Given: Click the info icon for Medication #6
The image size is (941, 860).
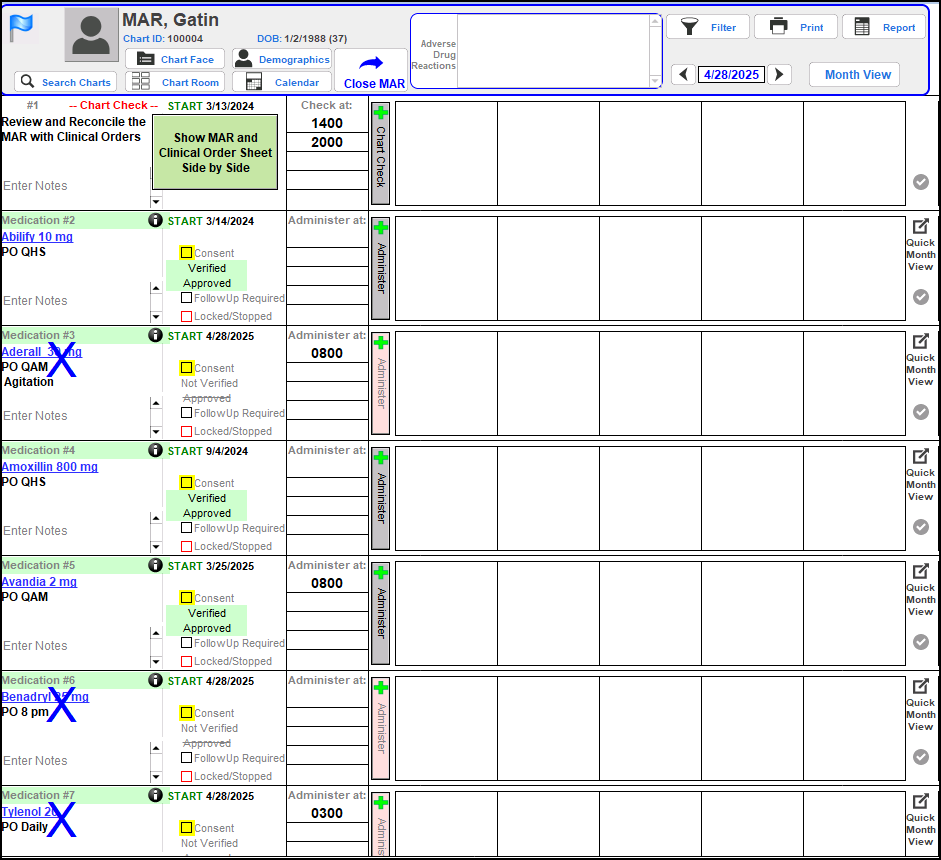Looking at the screenshot, I should 155,680.
